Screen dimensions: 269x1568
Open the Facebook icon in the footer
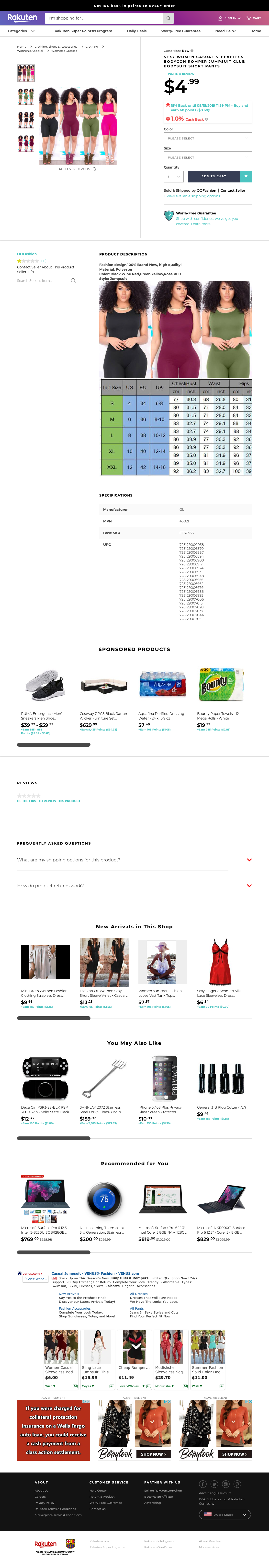point(203,1484)
